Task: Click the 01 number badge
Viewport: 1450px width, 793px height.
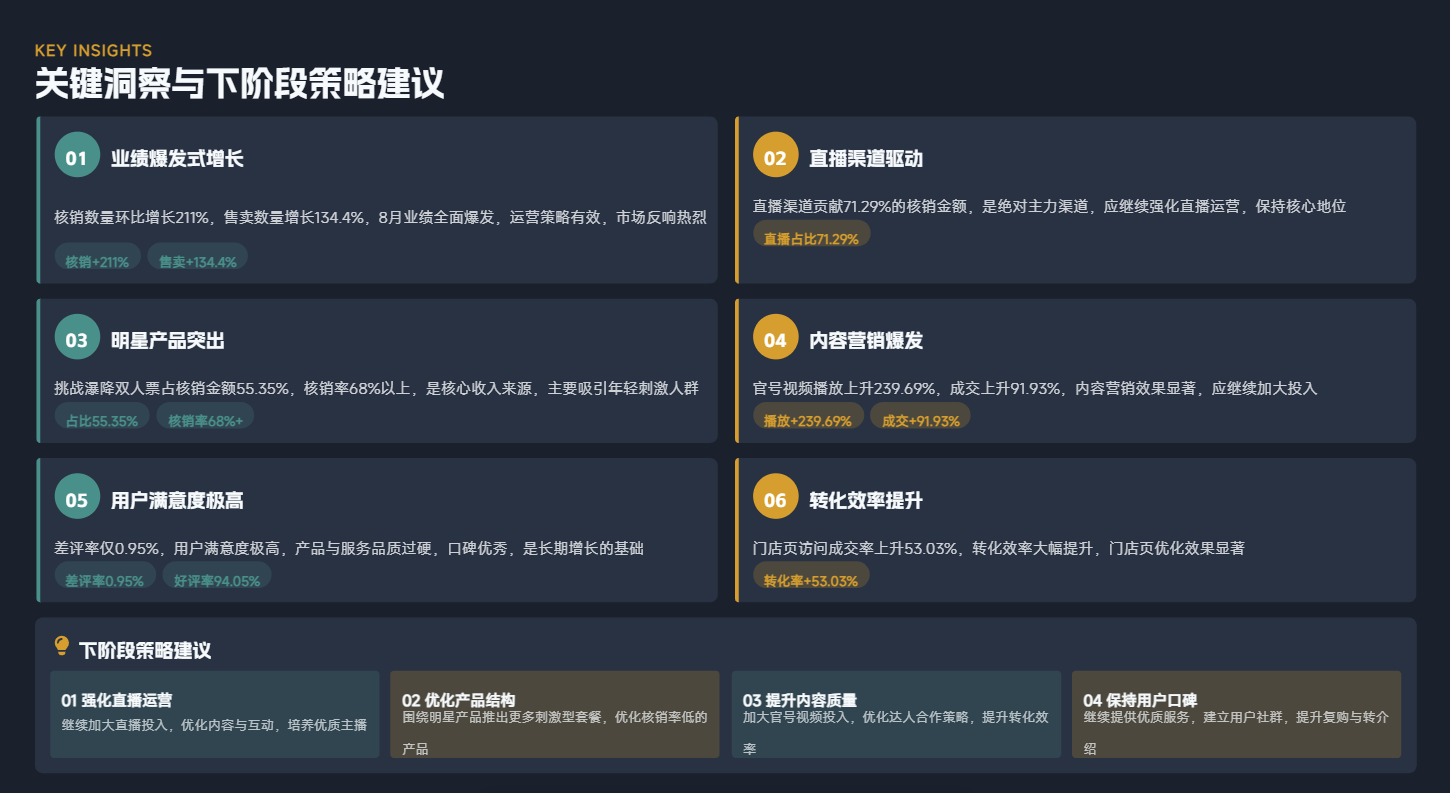Action: click(x=77, y=155)
